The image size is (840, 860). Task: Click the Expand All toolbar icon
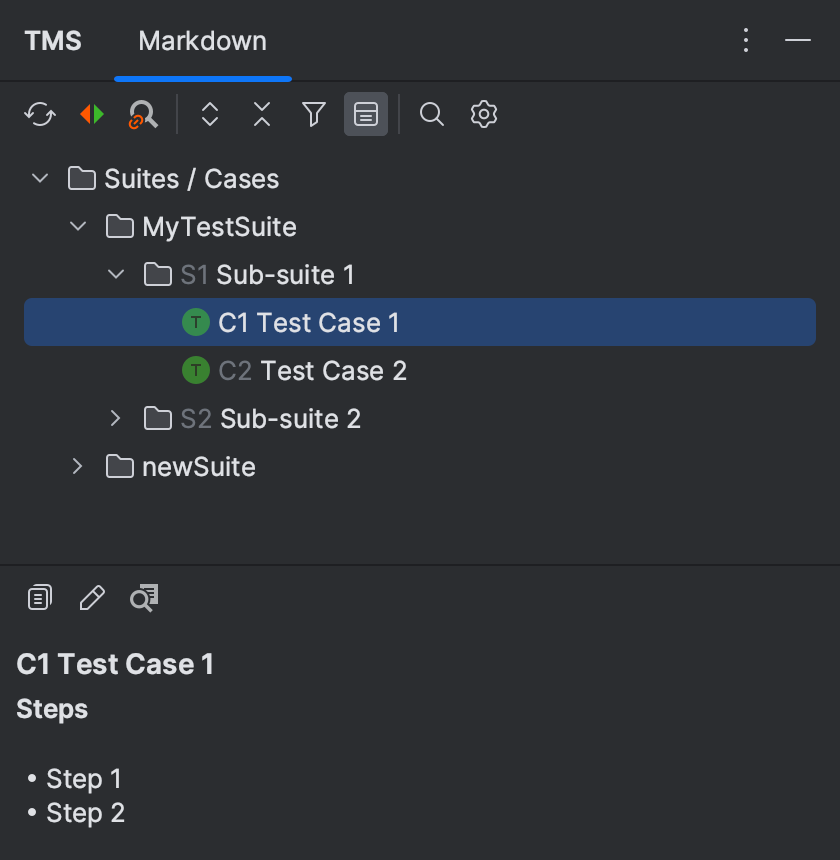pos(210,114)
